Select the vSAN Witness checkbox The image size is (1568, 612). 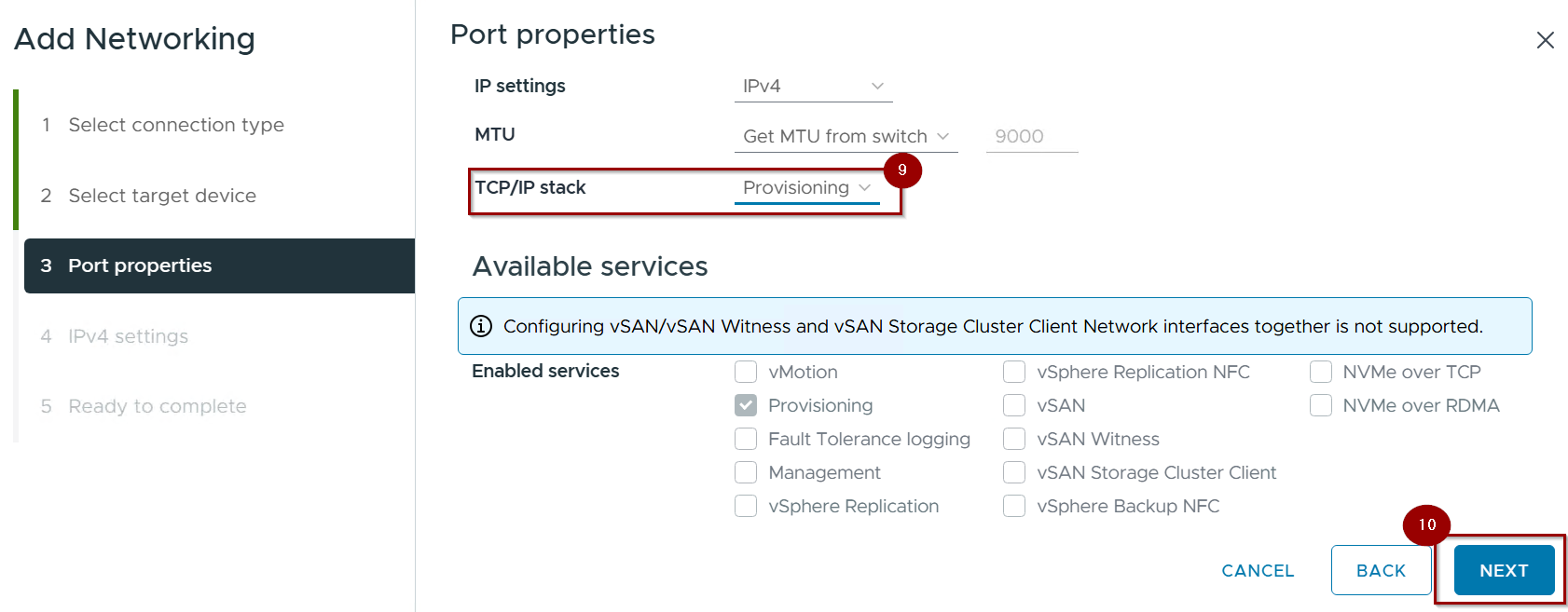coord(1014,439)
